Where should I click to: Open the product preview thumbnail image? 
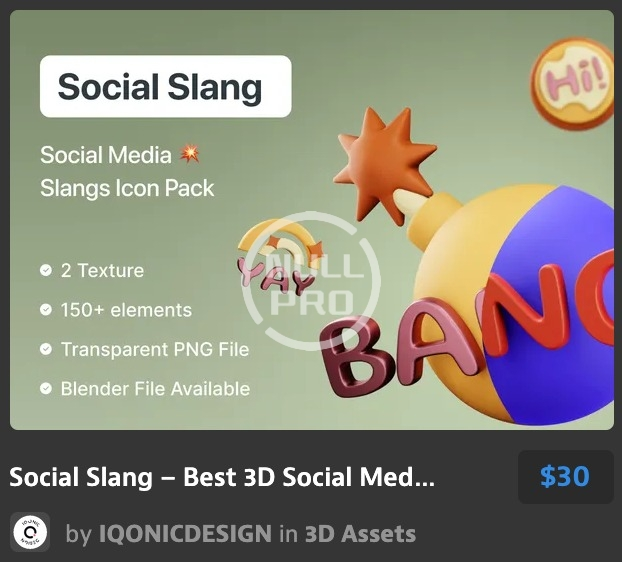pyautogui.click(x=312, y=220)
